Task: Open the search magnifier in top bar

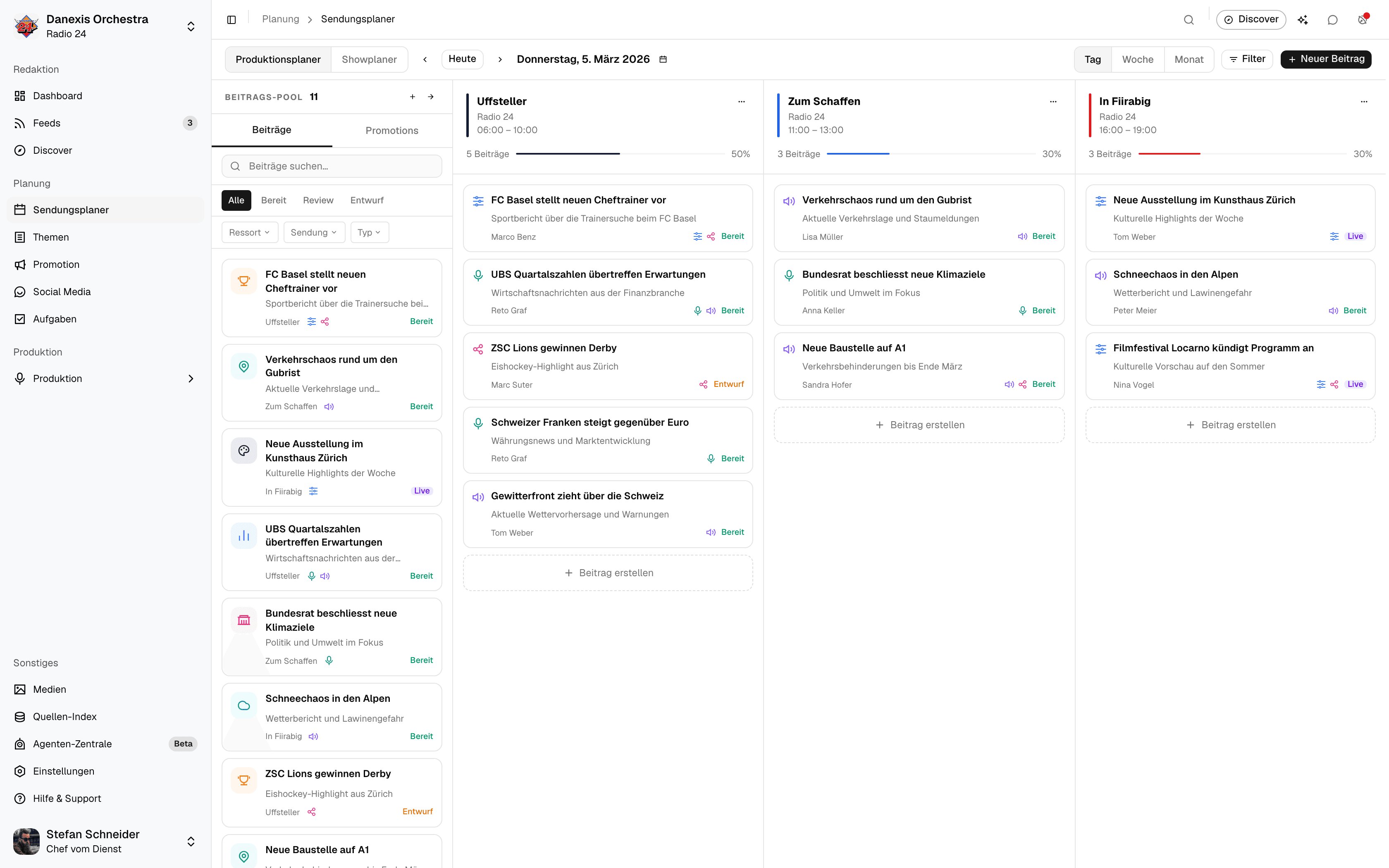Action: coord(1189,19)
